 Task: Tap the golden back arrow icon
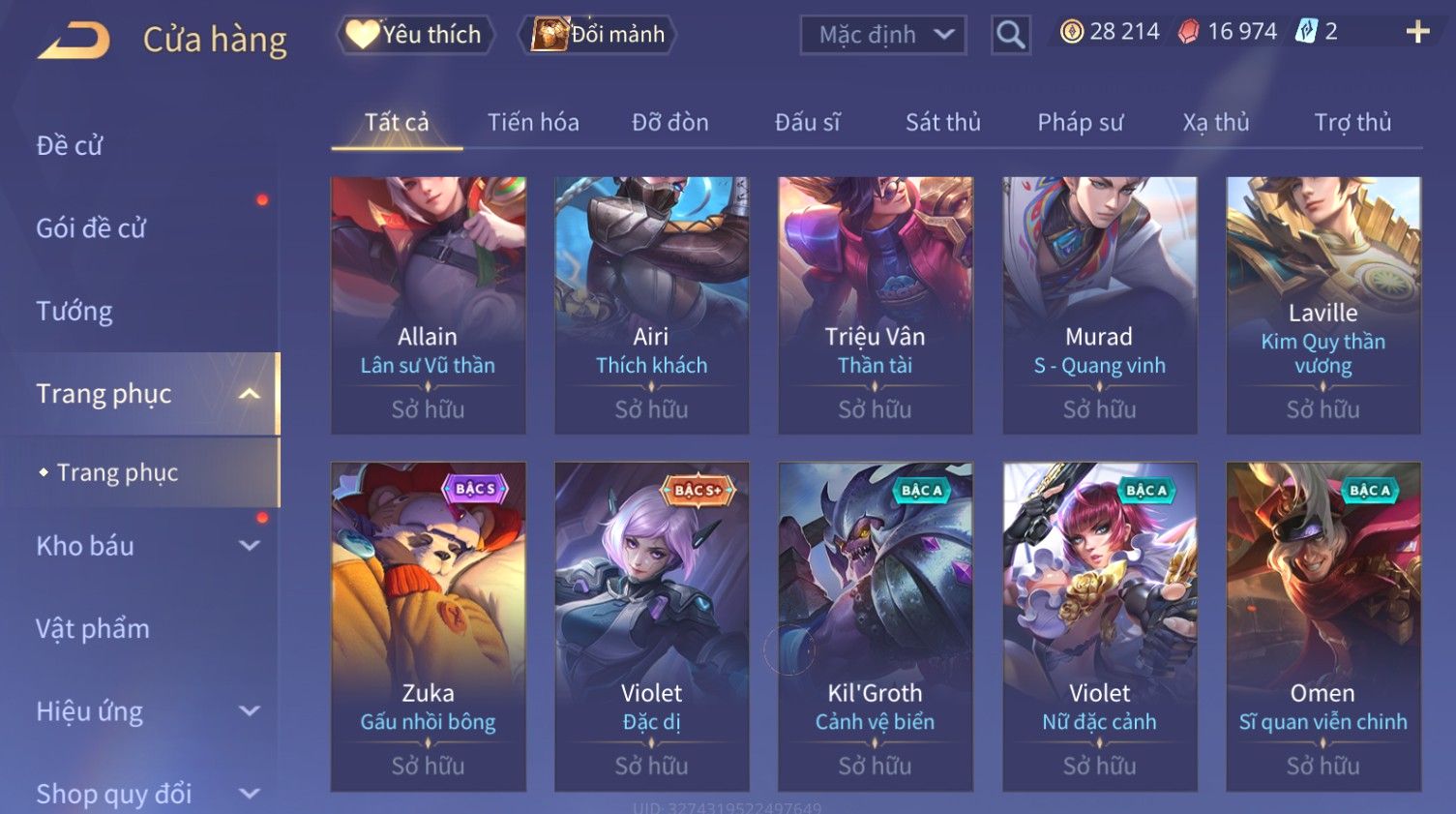coord(74,40)
